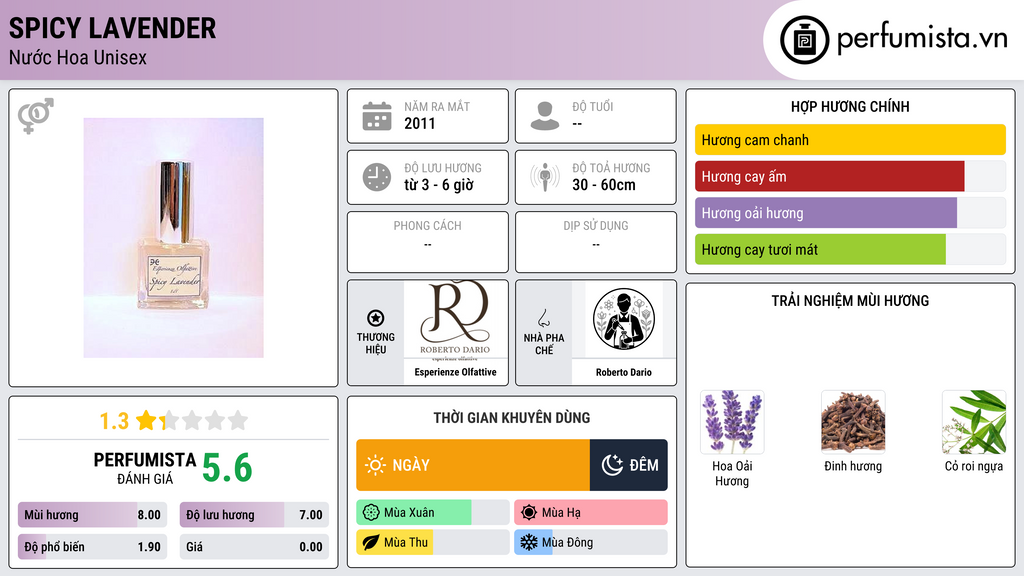Click the leaf icon next to Mùa Thu

[371, 543]
